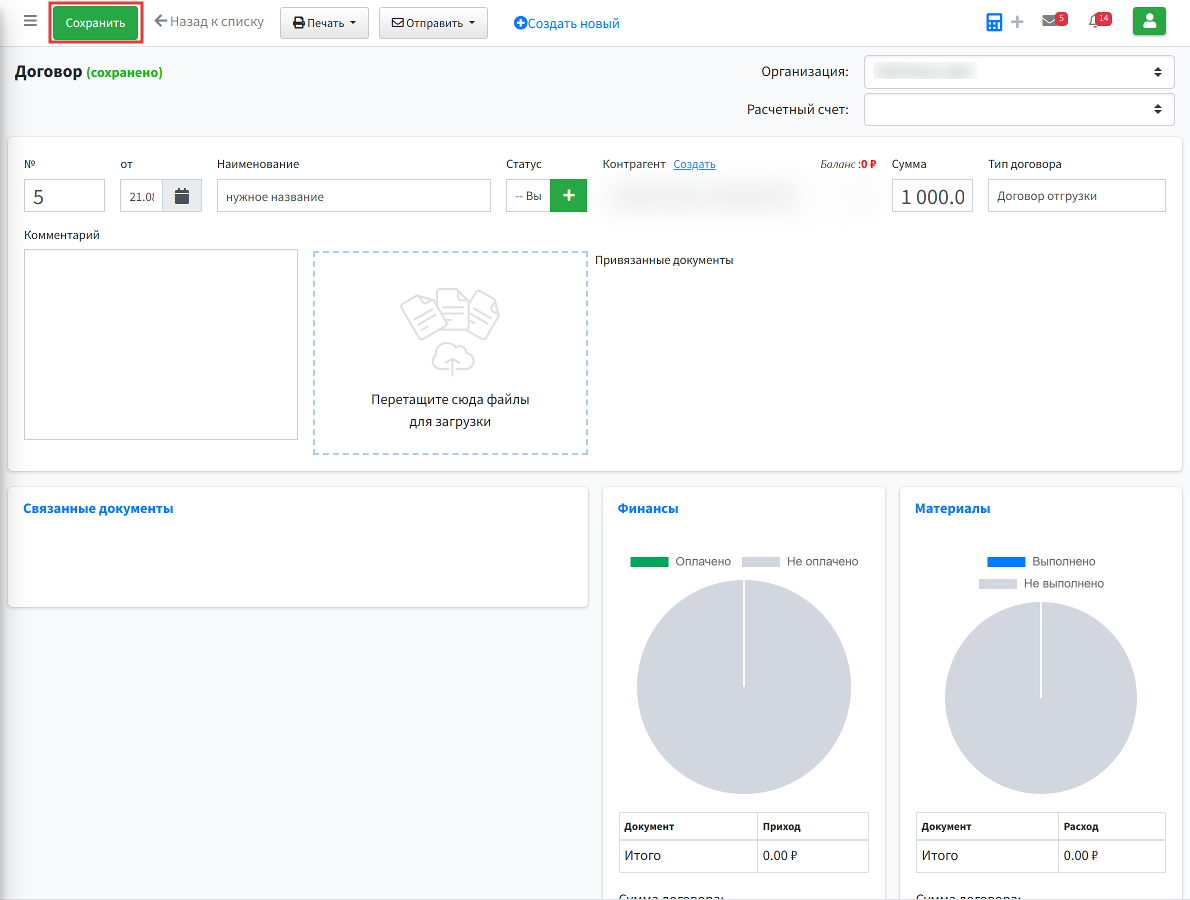This screenshot has width=1190, height=900.
Task: Open the green user profile button
Action: pos(1149,21)
